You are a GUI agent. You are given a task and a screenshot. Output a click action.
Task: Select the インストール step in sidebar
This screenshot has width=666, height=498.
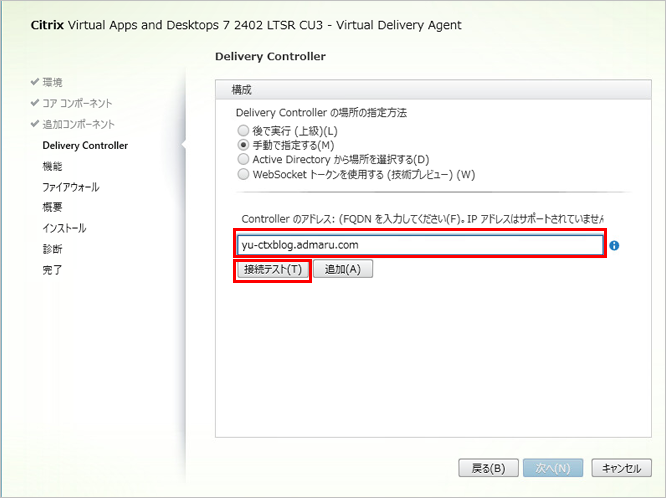[64, 228]
